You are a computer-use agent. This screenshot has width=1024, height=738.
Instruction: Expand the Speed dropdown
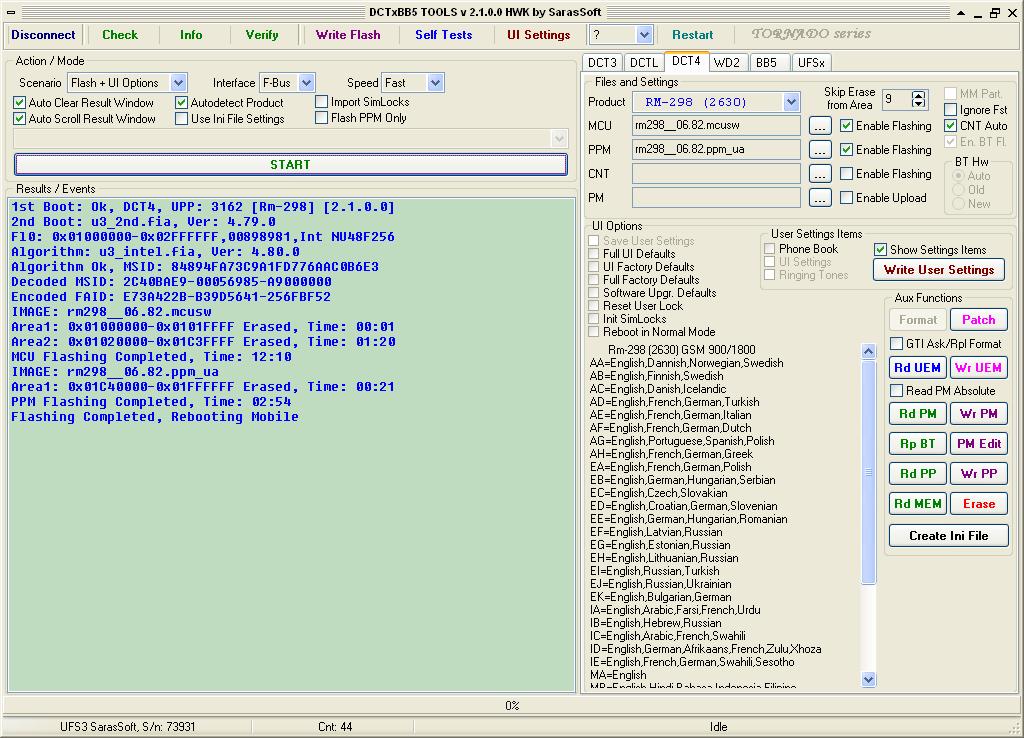(x=436, y=83)
